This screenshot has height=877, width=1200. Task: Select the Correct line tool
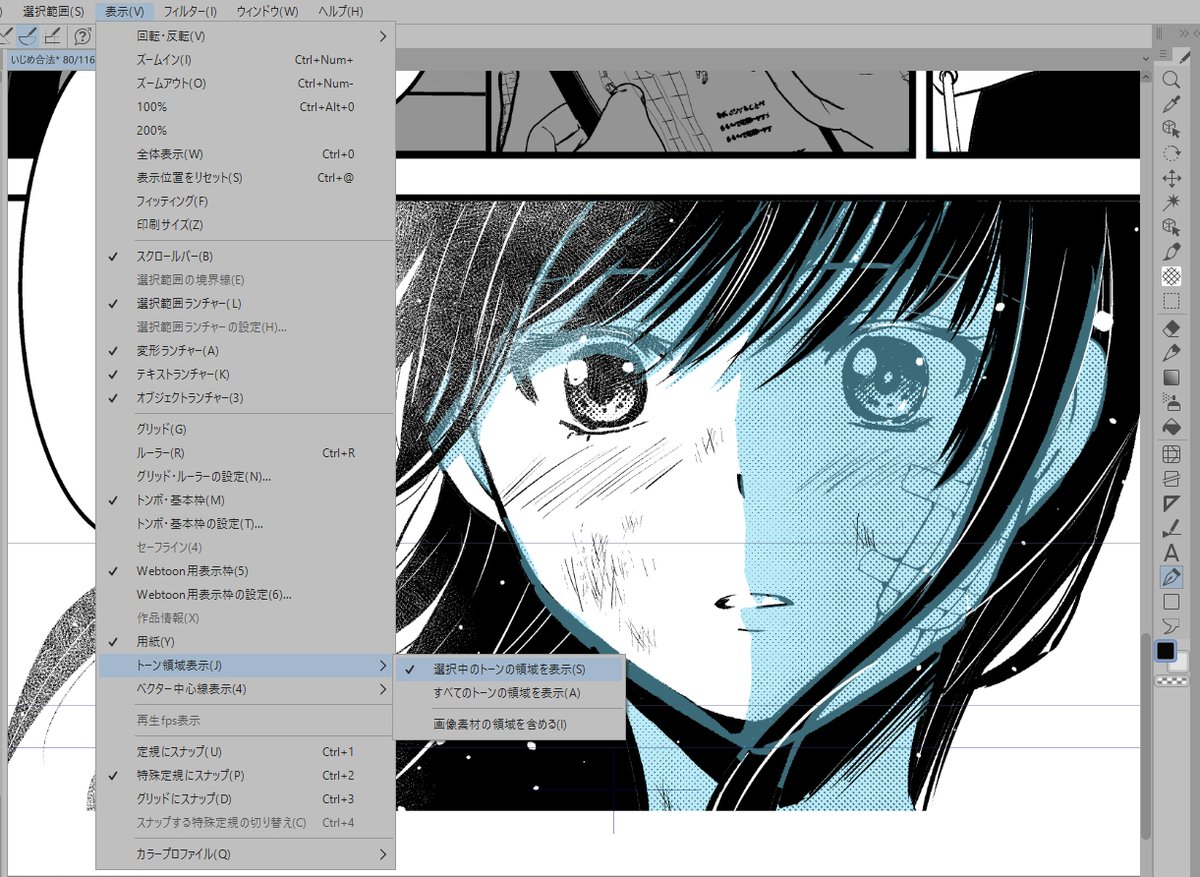(x=1171, y=528)
